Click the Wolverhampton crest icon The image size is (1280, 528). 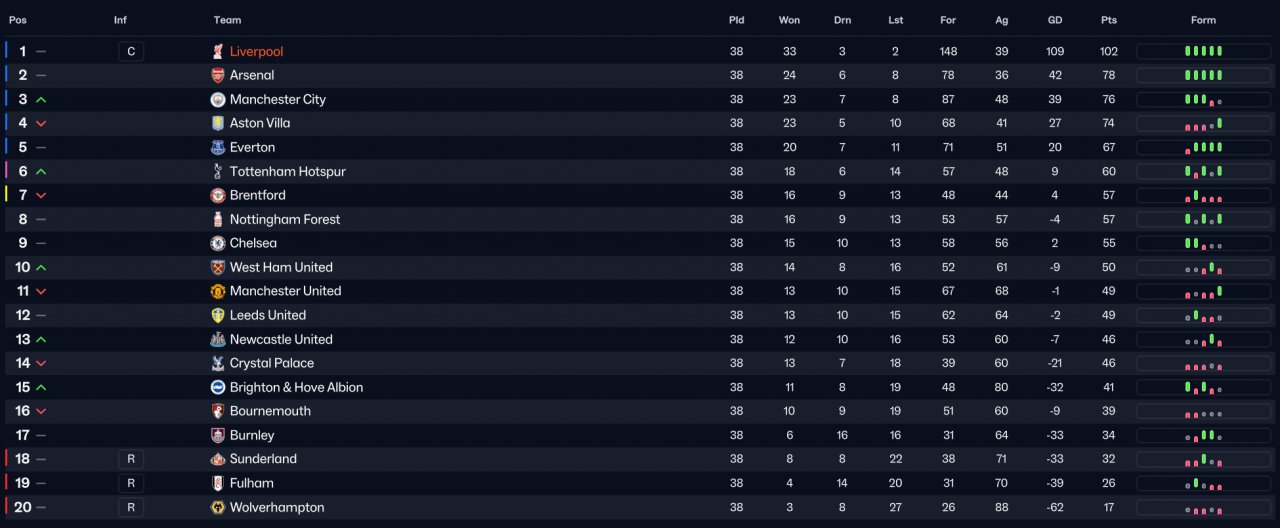pos(218,507)
